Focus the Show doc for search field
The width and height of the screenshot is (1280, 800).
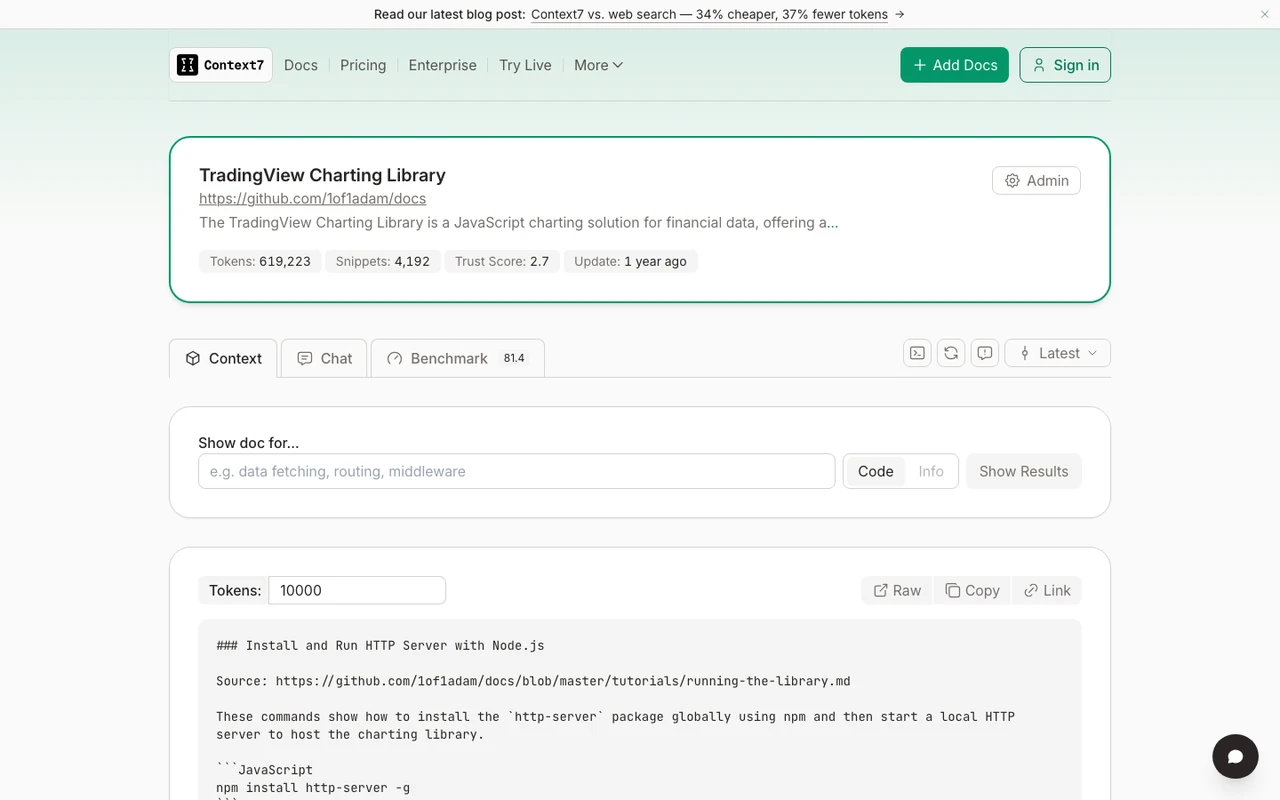[x=516, y=471]
